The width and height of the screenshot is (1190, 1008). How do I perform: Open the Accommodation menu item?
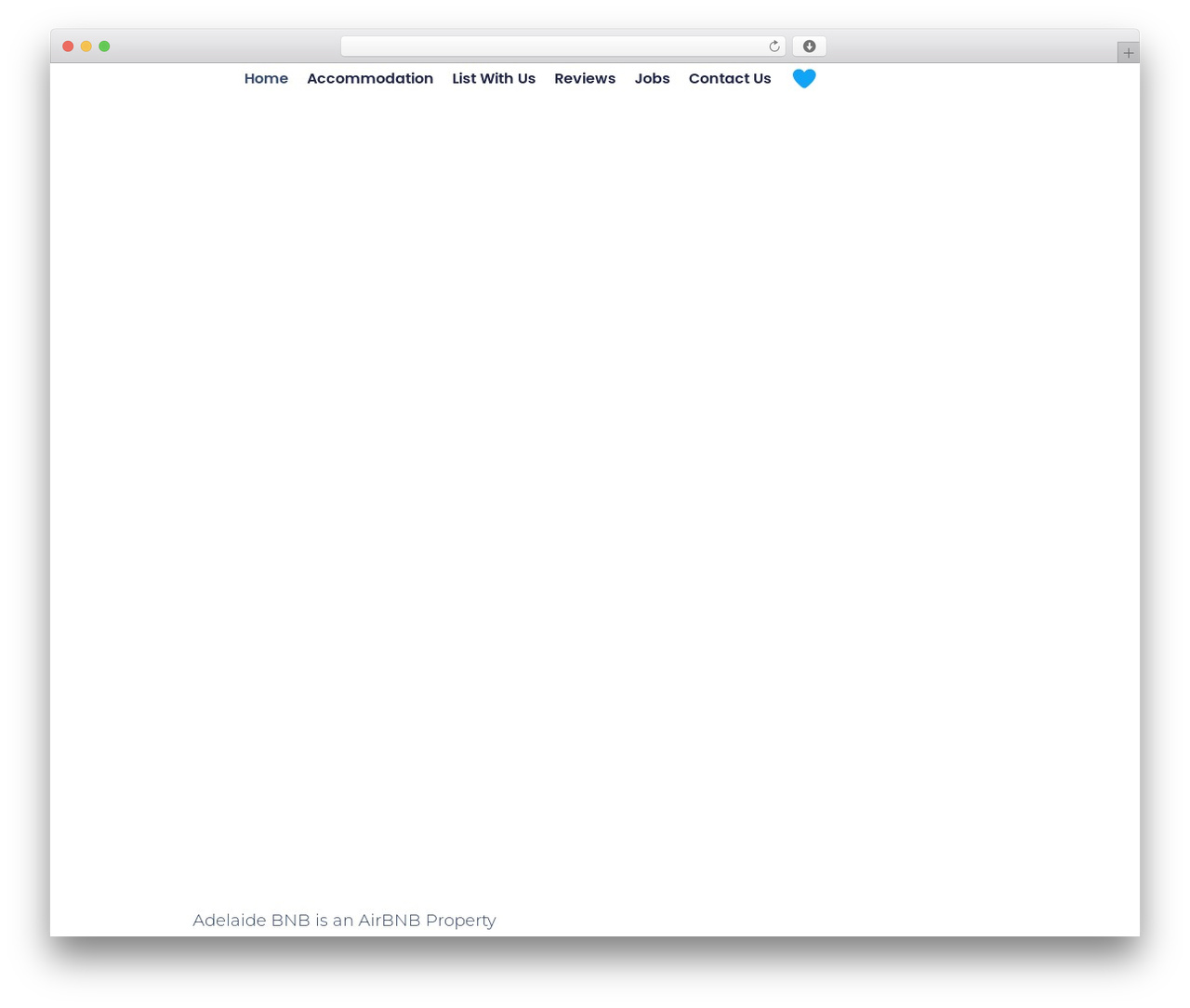pos(370,79)
